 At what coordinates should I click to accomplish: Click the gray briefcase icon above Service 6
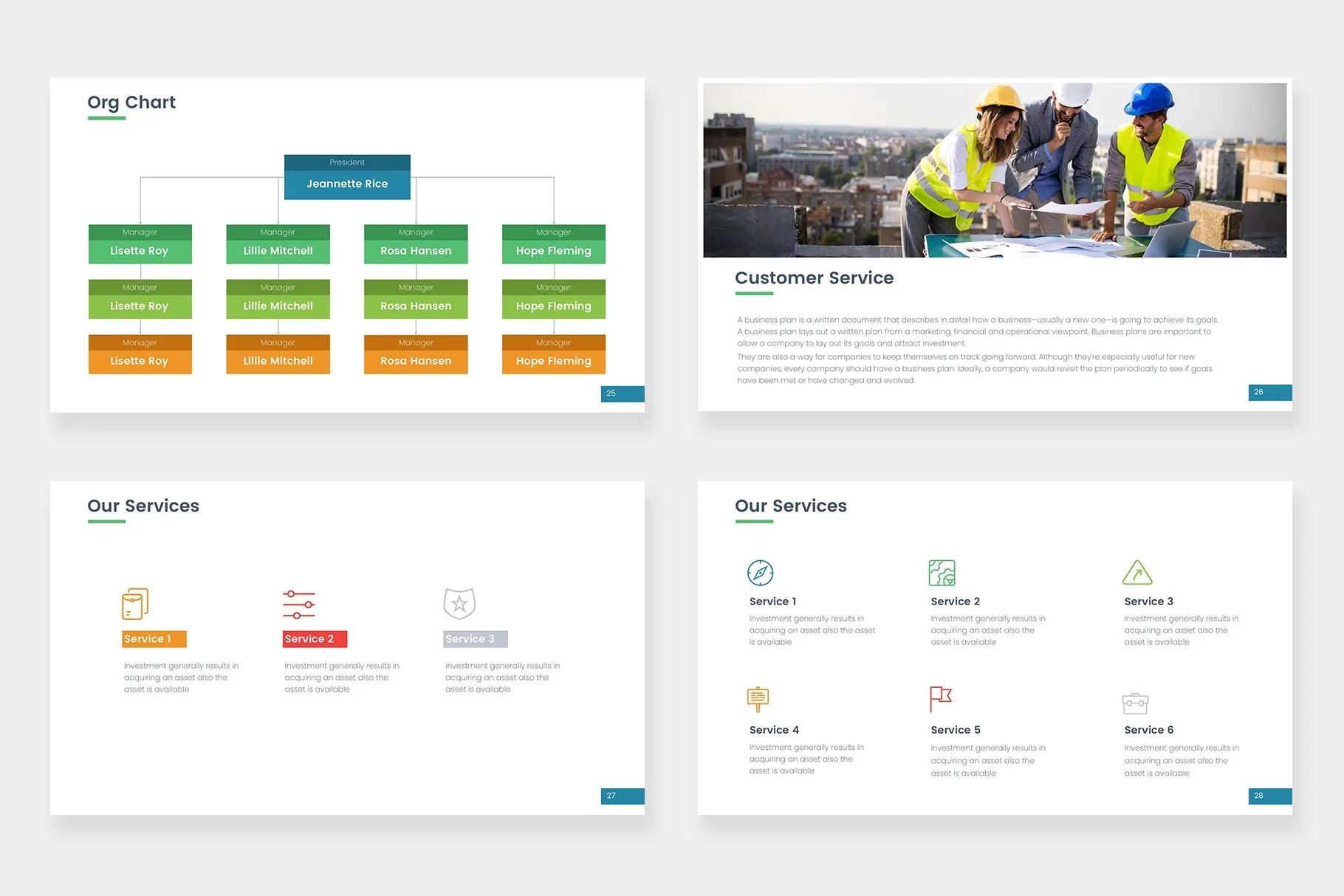1135,703
